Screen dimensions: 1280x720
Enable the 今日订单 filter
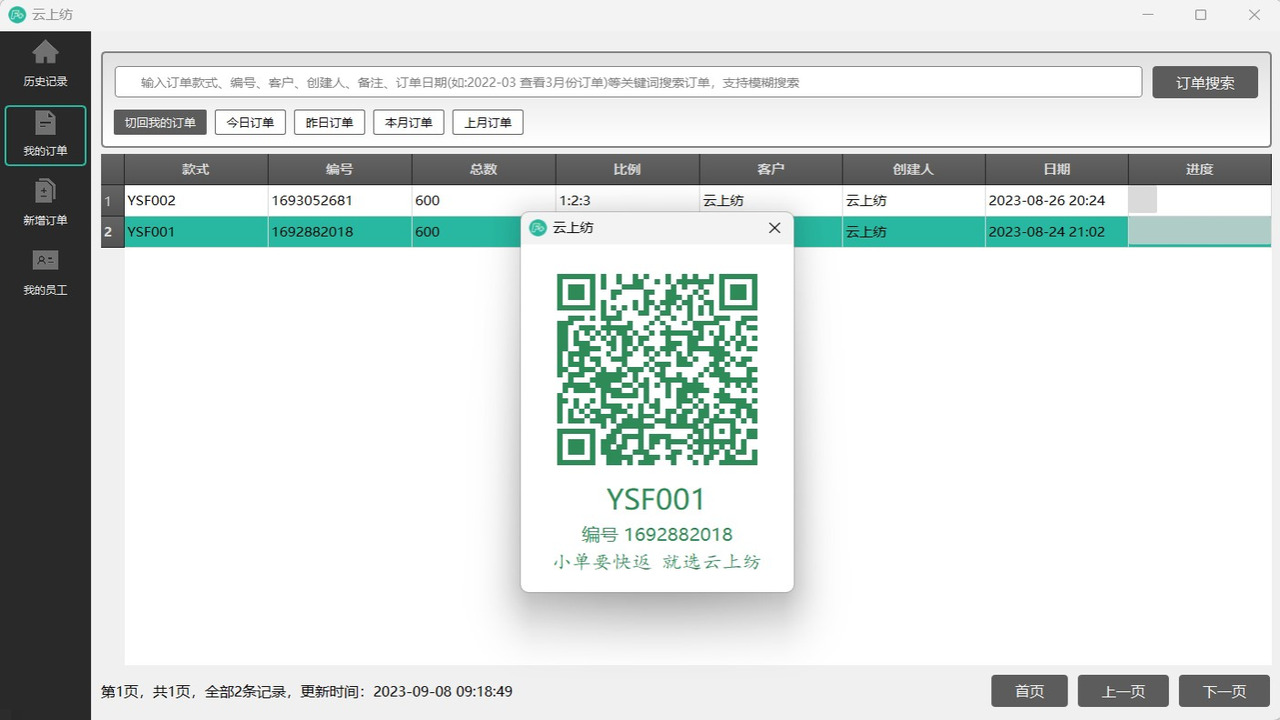tap(249, 122)
